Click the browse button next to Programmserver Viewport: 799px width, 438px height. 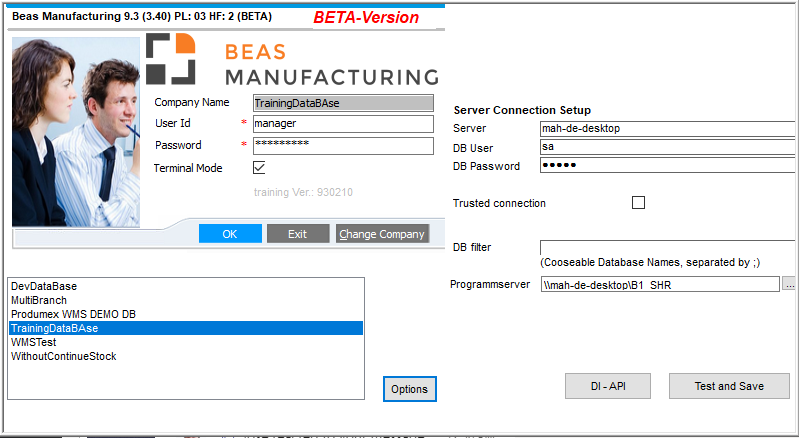[x=789, y=285]
